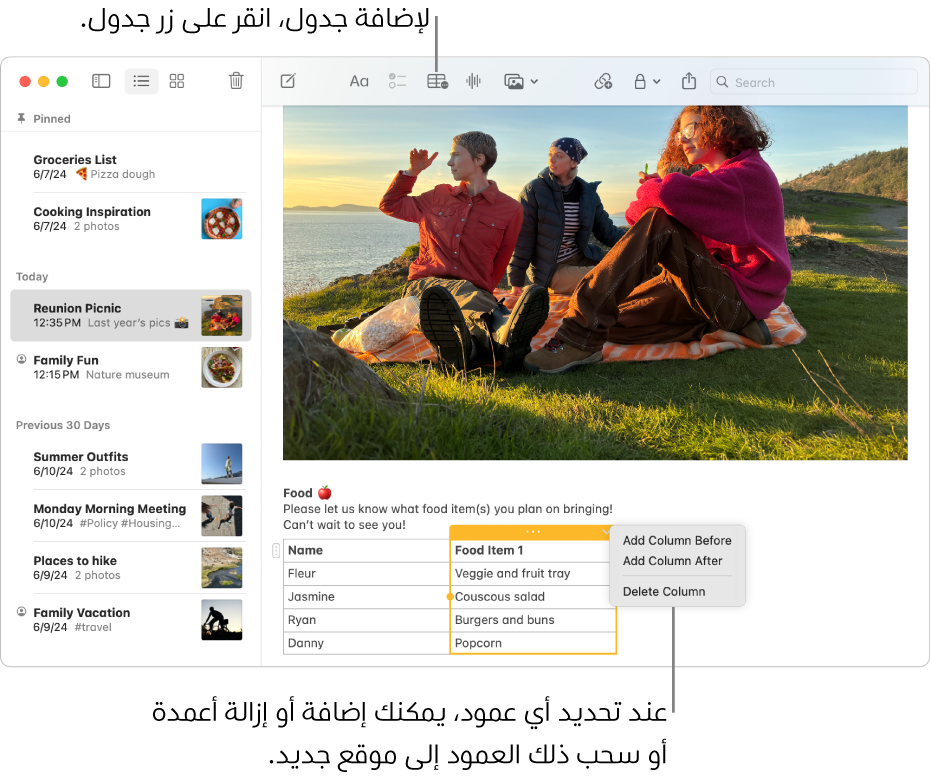Add a table to the note
The height and width of the screenshot is (782, 931).
pyautogui.click(x=438, y=81)
